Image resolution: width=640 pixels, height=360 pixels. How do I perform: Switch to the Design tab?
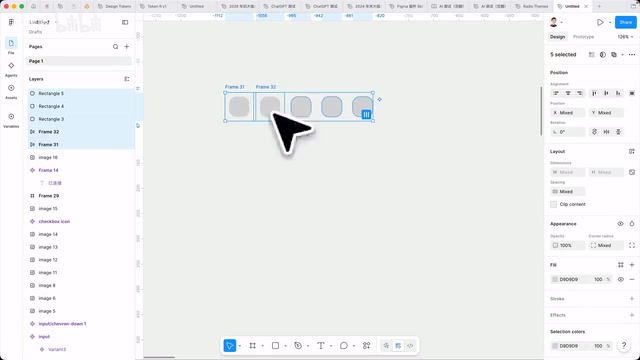coord(557,37)
